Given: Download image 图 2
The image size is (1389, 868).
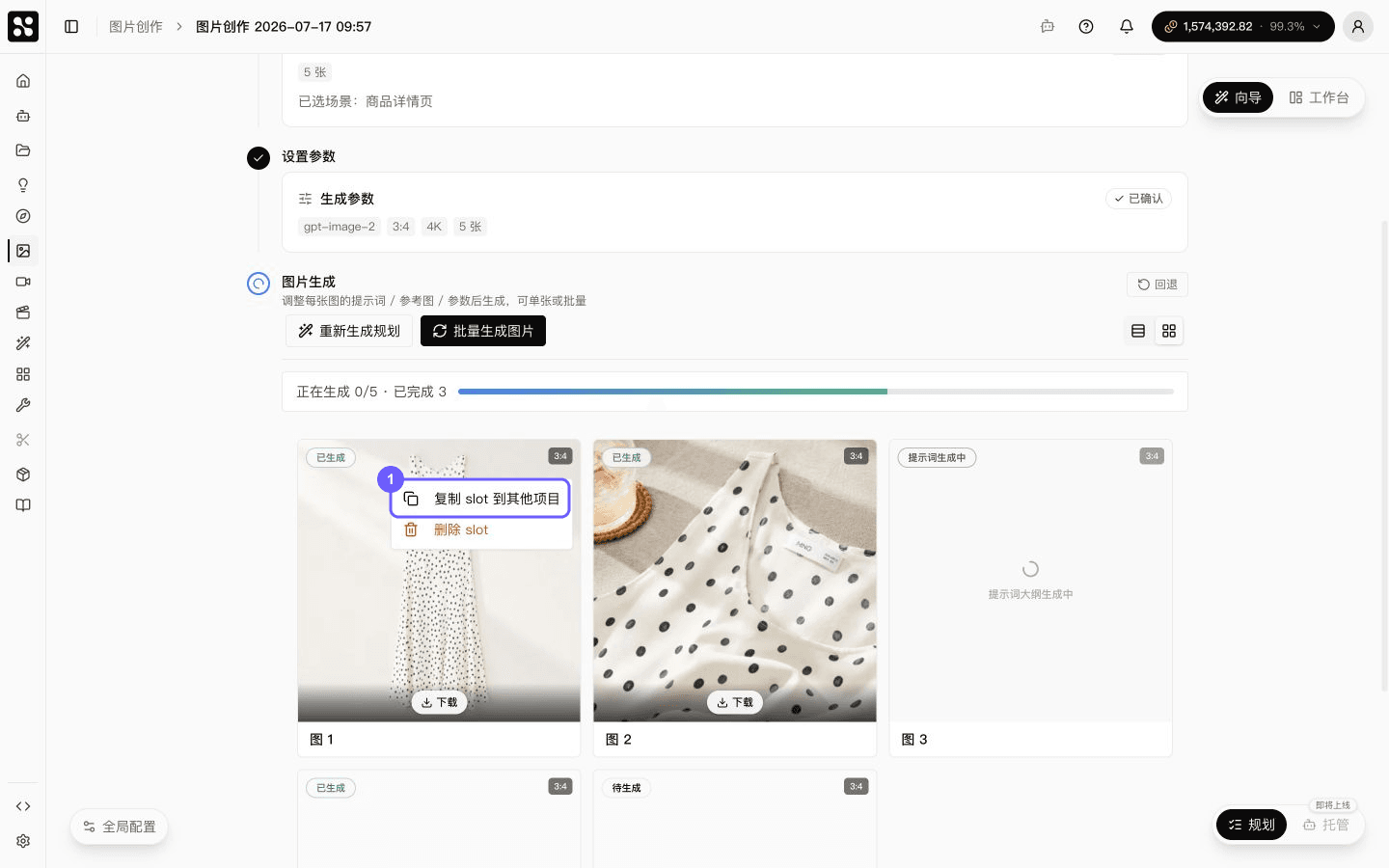Looking at the screenshot, I should [735, 702].
